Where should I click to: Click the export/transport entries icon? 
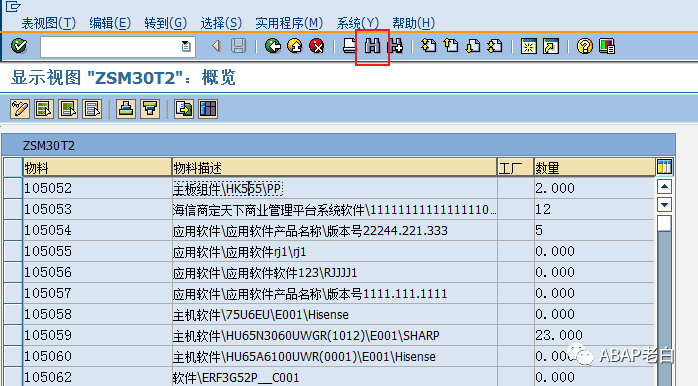pos(184,109)
